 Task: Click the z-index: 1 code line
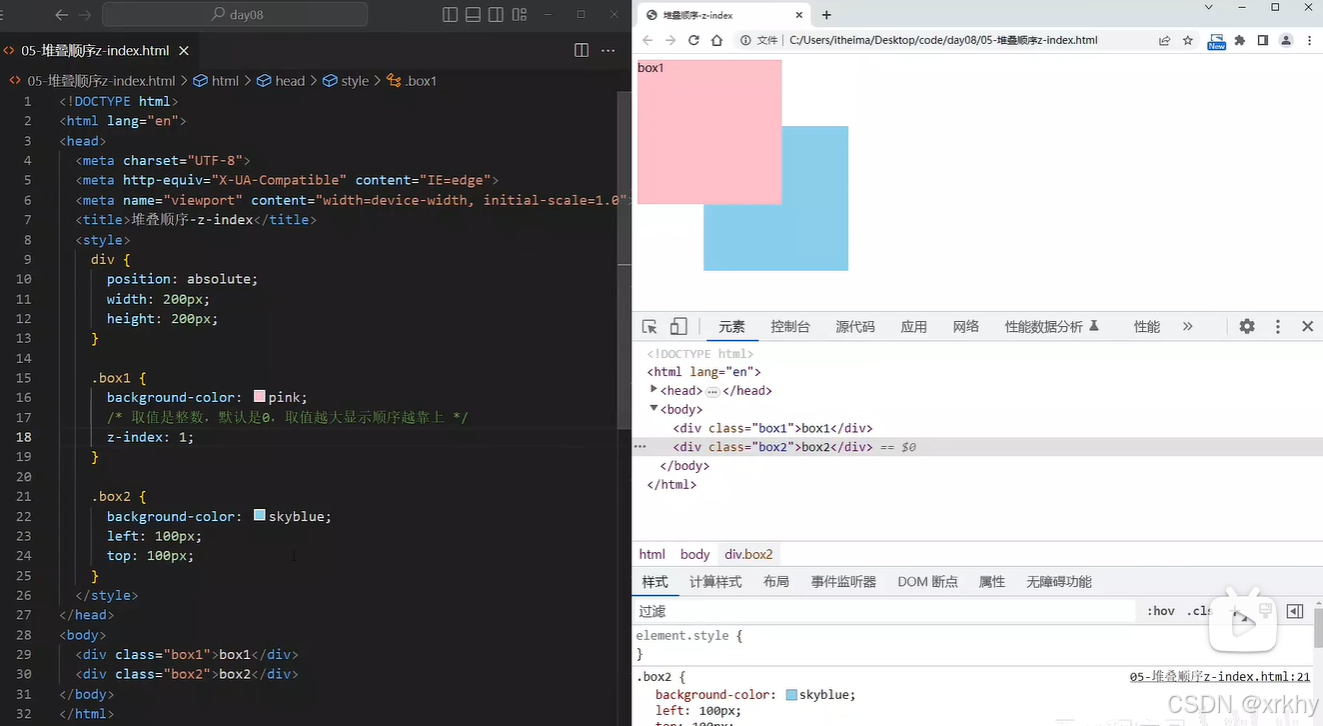[150, 437]
